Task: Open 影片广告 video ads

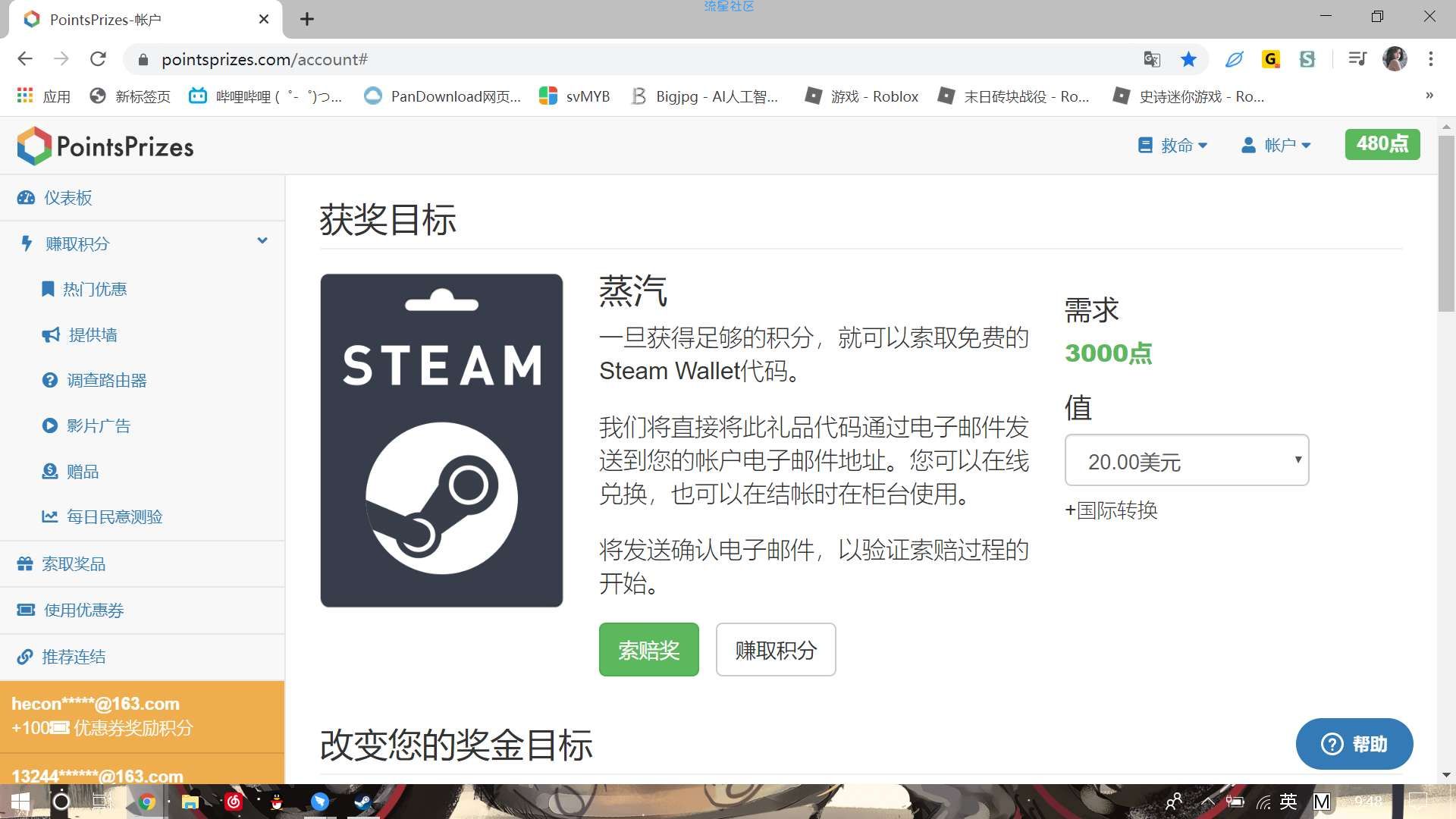Action: coord(86,425)
